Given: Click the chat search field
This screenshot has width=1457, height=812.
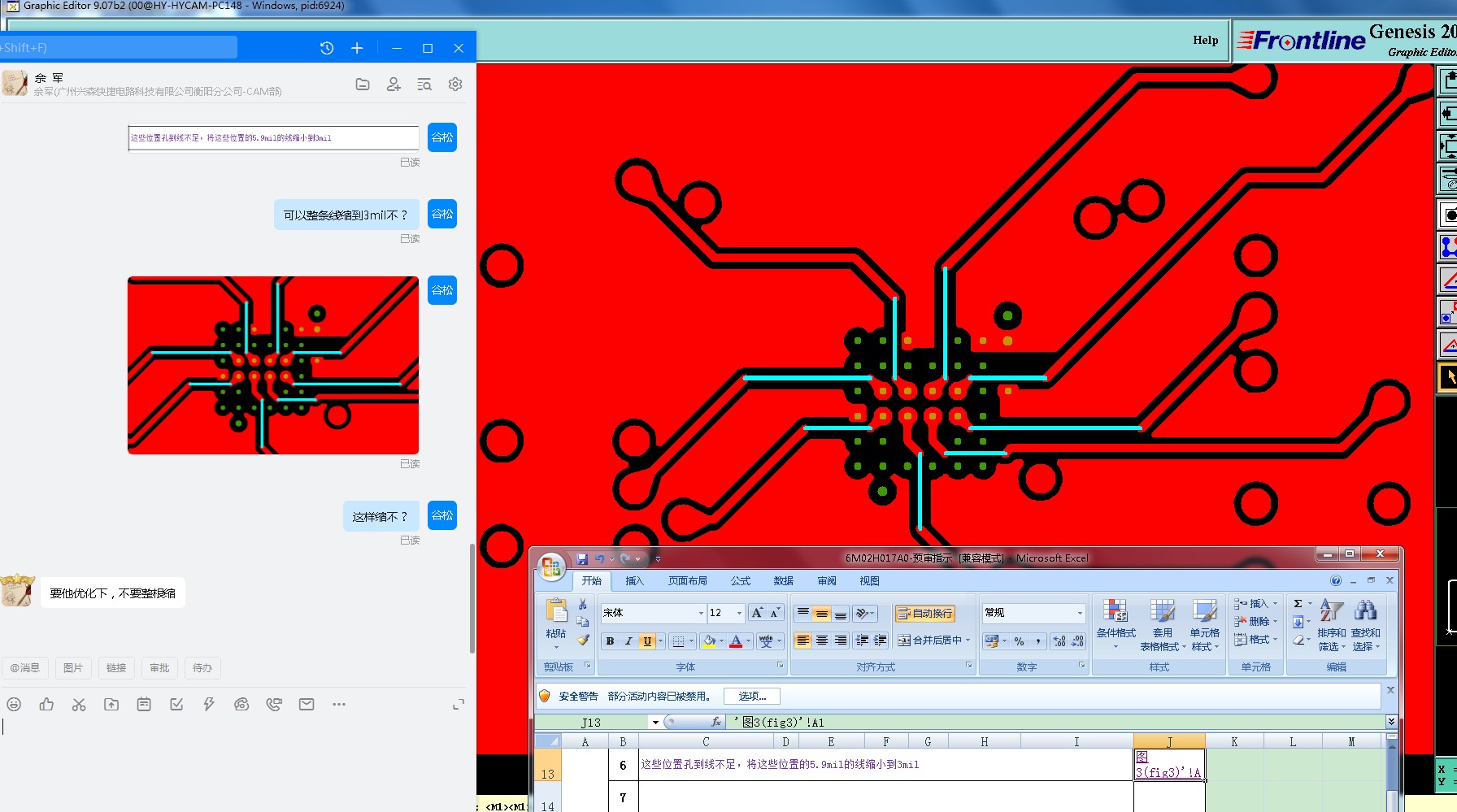Looking at the screenshot, I should click(119, 48).
